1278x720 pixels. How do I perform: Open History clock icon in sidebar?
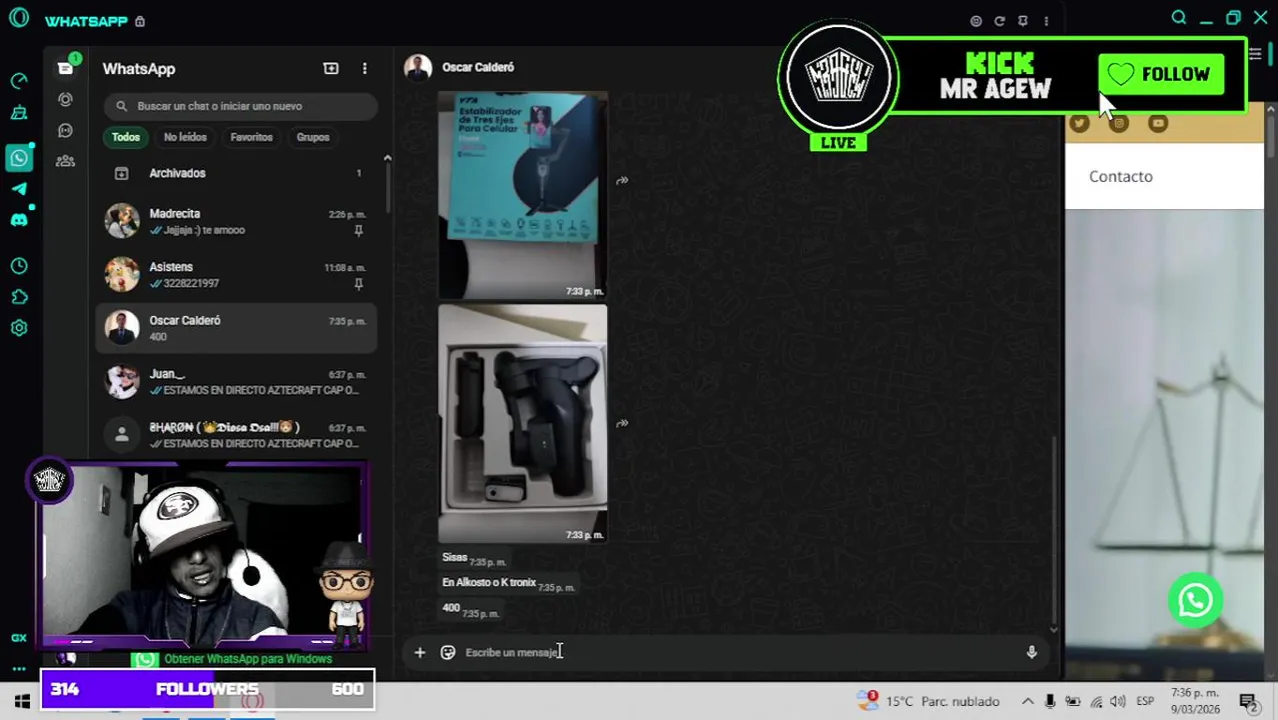[19, 266]
